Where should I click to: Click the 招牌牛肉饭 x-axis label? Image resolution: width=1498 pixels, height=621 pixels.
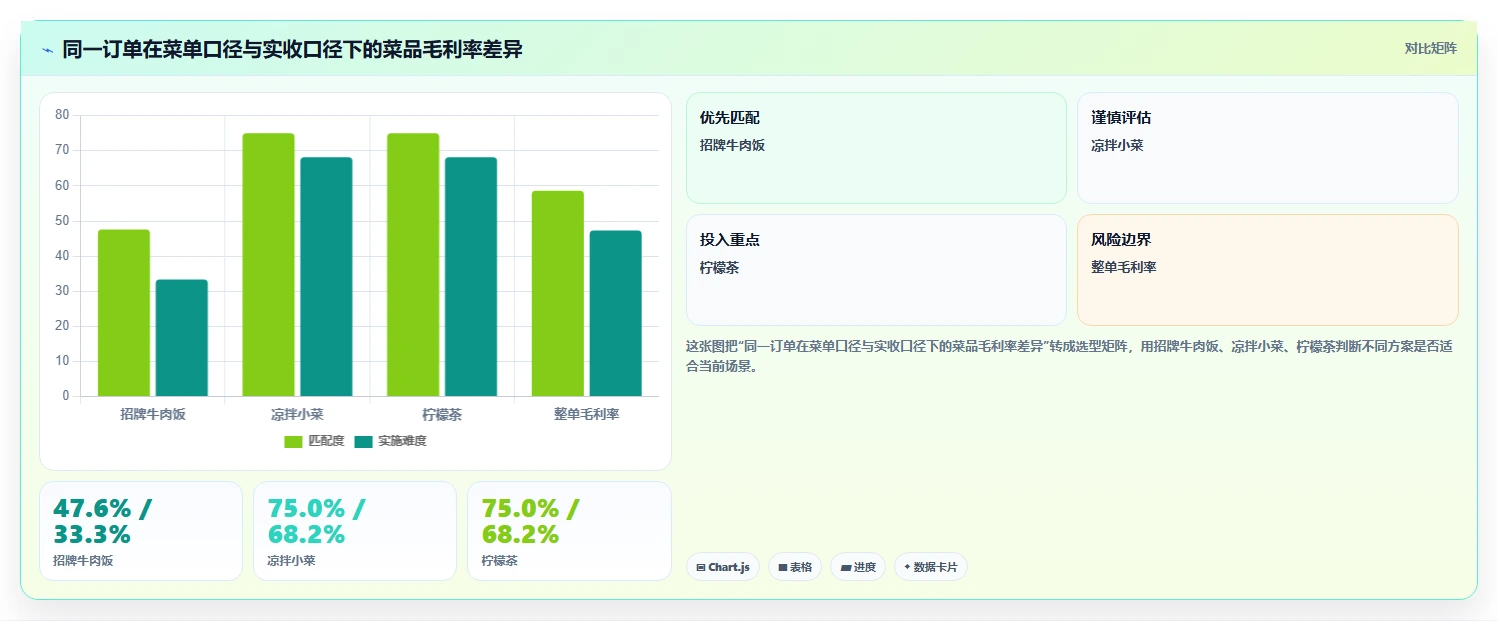click(x=153, y=414)
